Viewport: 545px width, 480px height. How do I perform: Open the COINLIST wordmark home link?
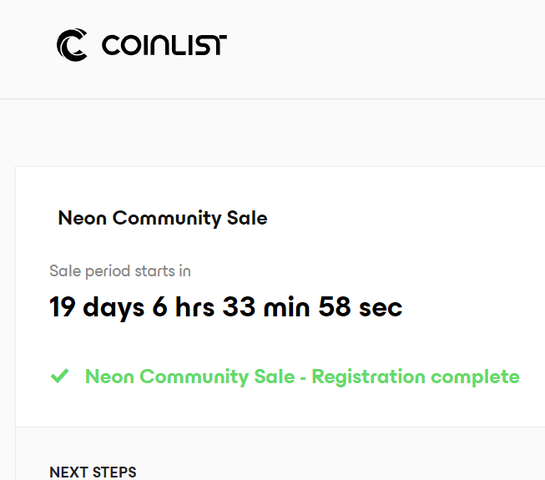[164, 45]
